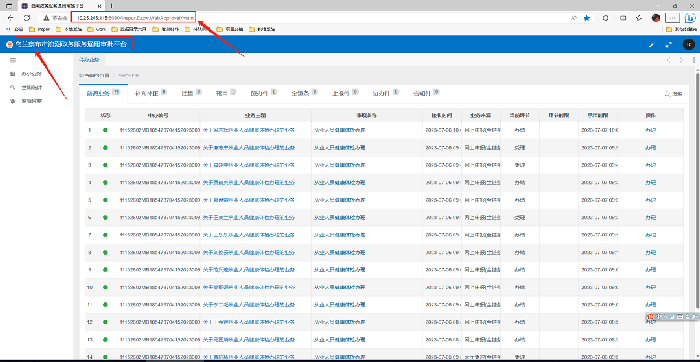Click the handle link in row 7
This screenshot has width=700, height=362.
(650, 235)
